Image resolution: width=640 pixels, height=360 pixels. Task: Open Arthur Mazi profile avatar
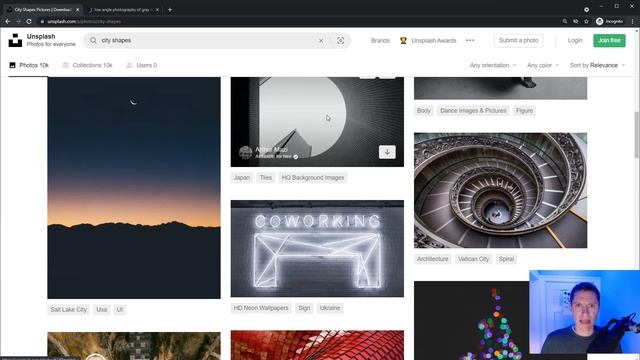click(246, 152)
